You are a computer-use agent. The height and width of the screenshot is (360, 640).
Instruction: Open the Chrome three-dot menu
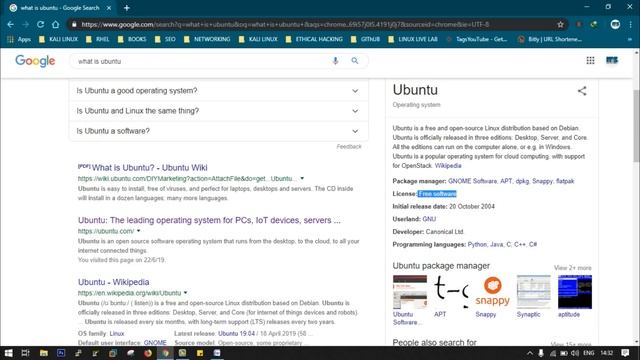click(631, 24)
